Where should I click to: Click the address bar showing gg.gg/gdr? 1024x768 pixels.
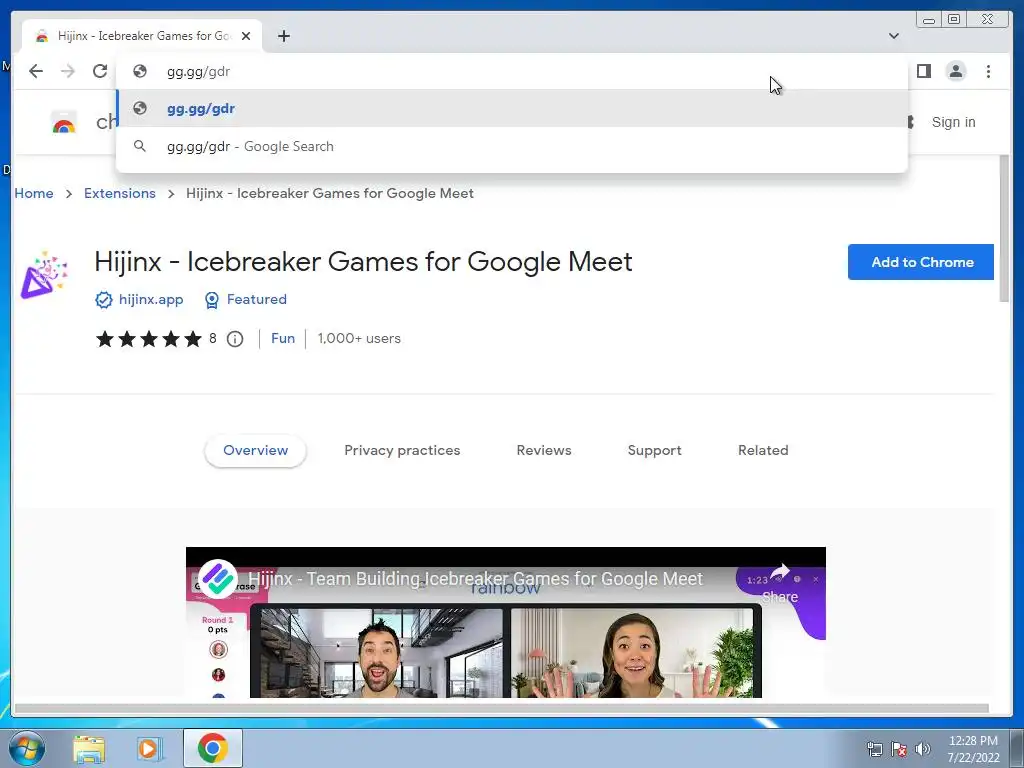pyautogui.click(x=511, y=71)
